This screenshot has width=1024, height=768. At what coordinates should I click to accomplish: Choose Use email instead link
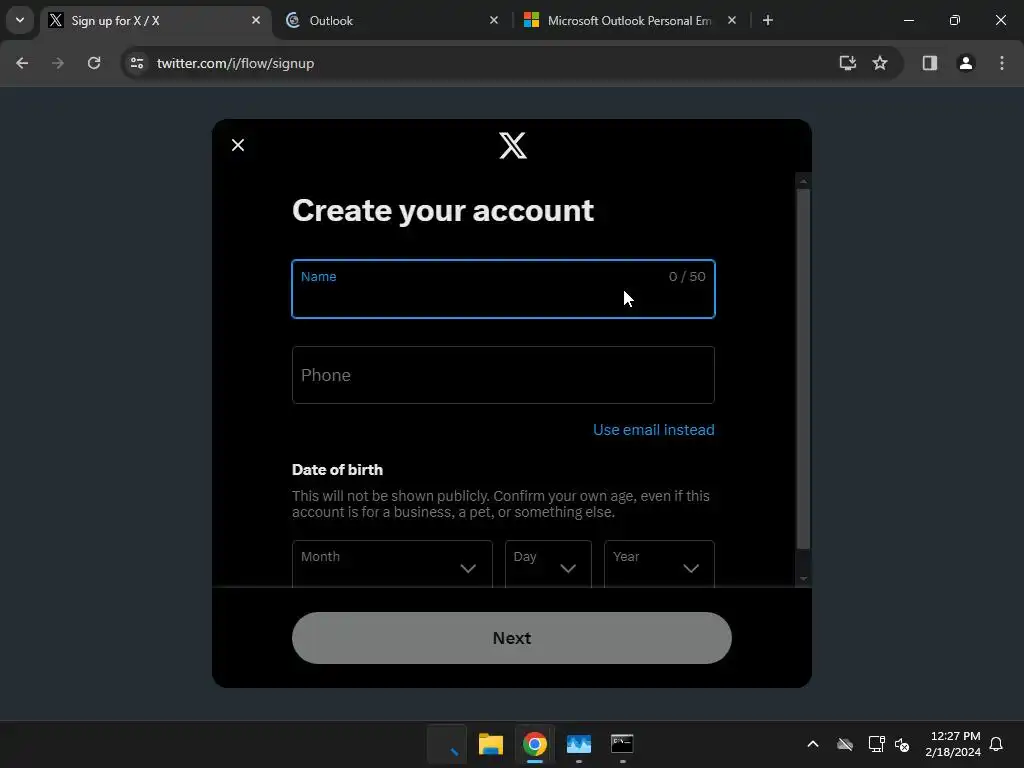click(653, 430)
